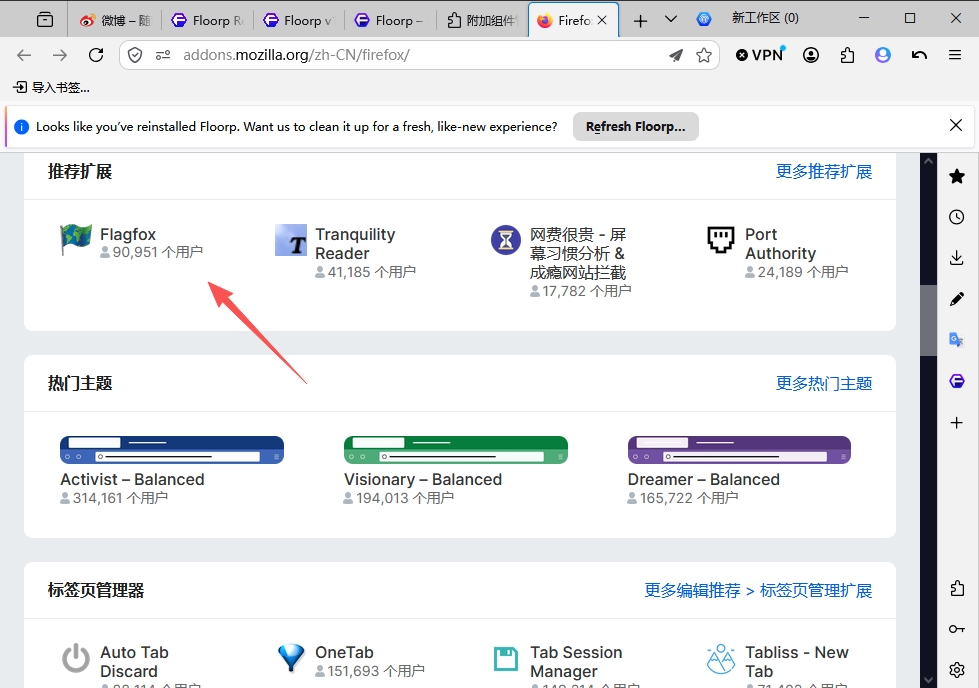Image resolution: width=979 pixels, height=688 pixels.
Task: Expand the list all tabs dropdown arrow
Action: 671,19
